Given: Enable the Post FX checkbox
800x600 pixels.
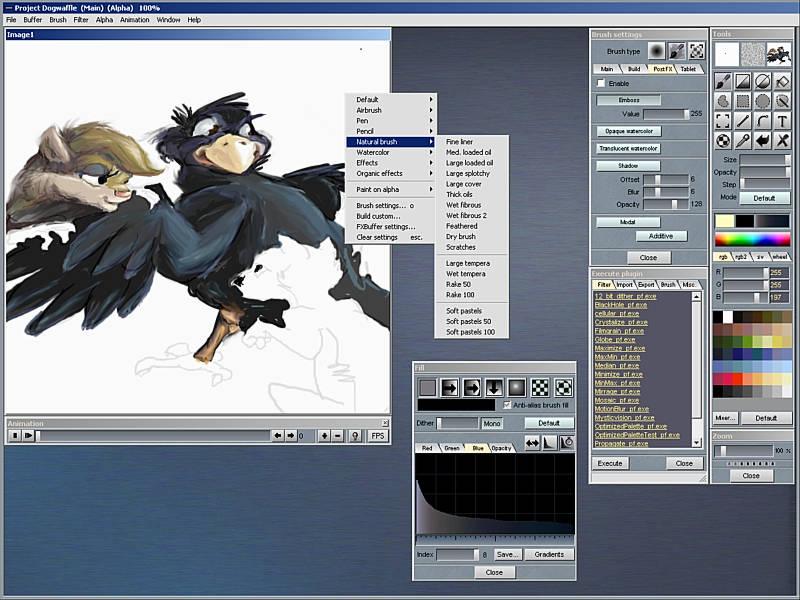Looking at the screenshot, I should [601, 83].
